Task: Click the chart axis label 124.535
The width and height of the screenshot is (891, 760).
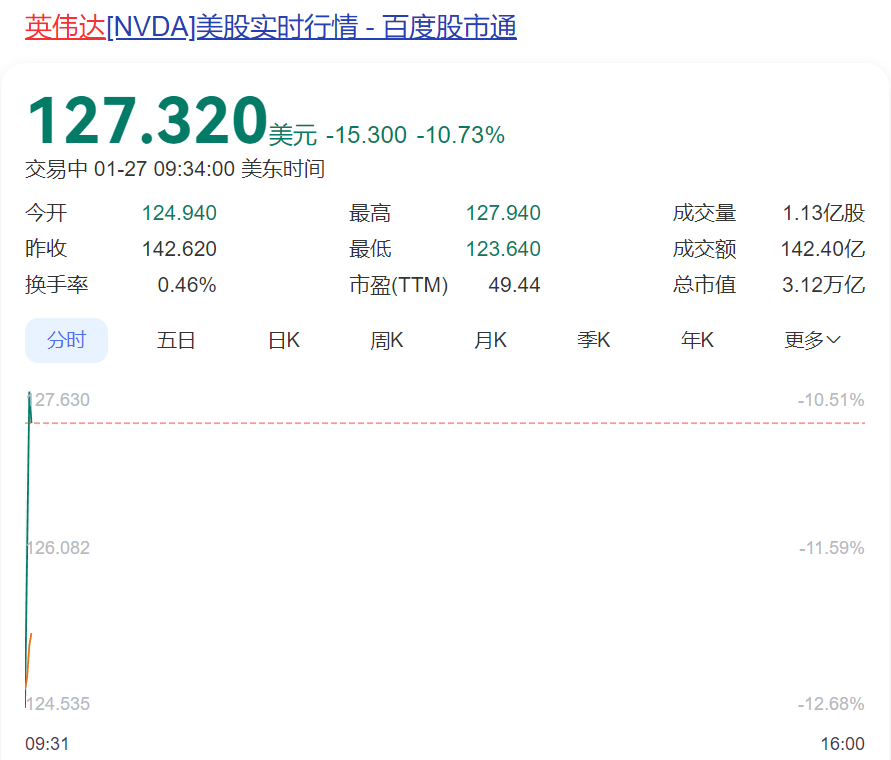Action: click(x=59, y=704)
